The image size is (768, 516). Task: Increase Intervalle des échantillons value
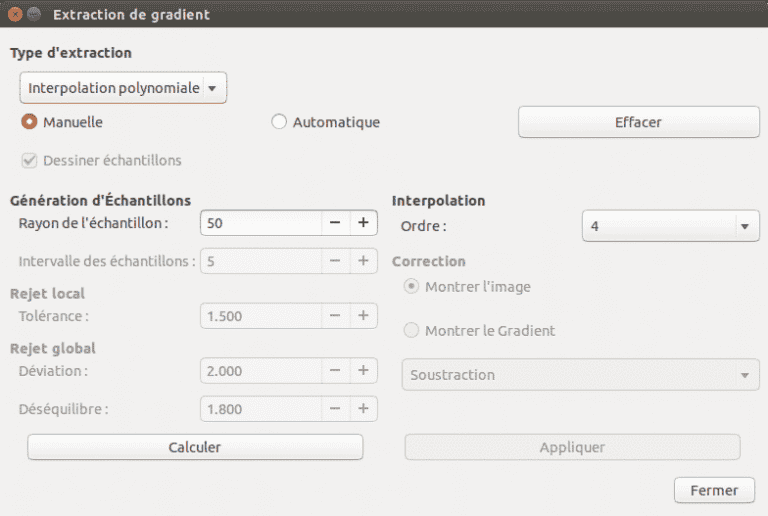(x=363, y=261)
